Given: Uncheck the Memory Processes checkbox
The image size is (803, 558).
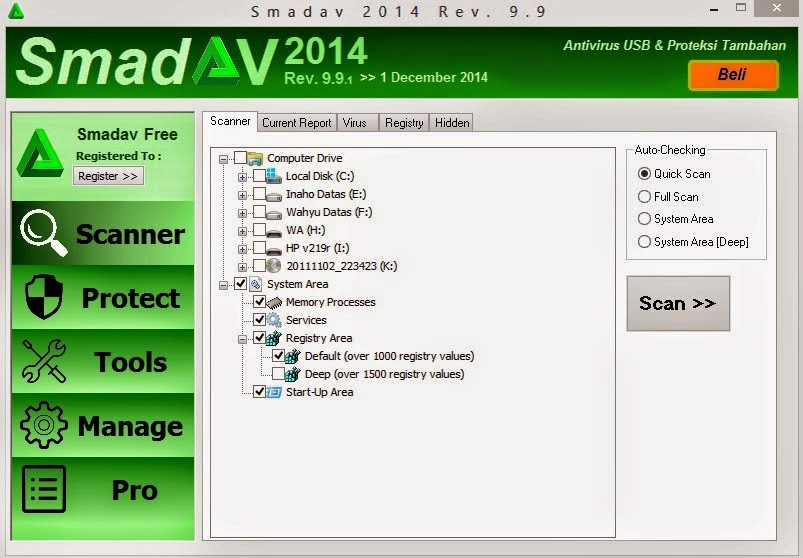Looking at the screenshot, I should click(259, 302).
